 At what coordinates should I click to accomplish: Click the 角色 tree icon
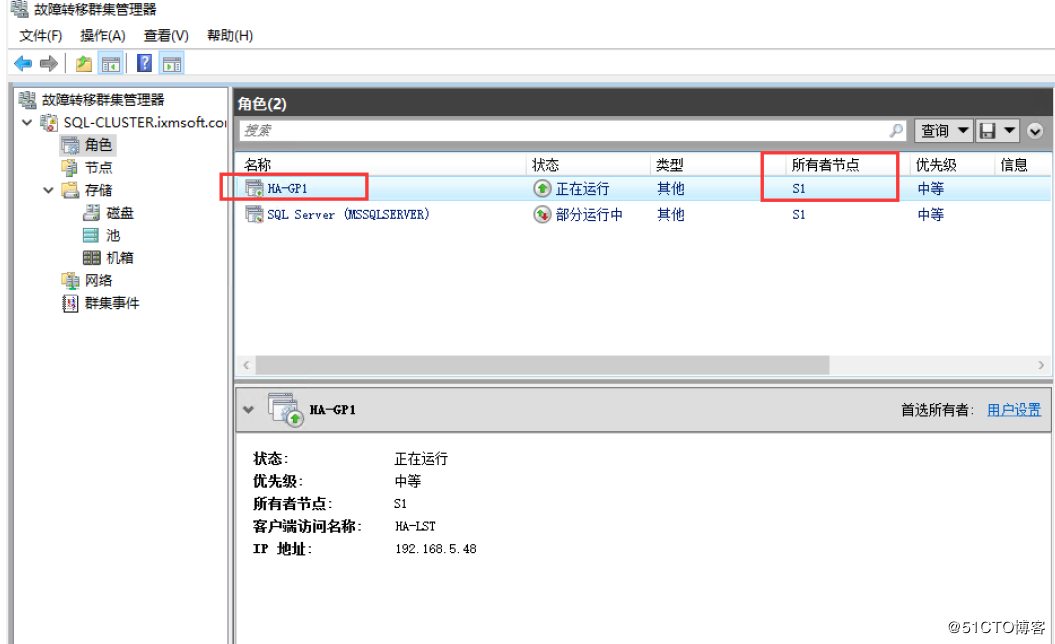[71, 145]
